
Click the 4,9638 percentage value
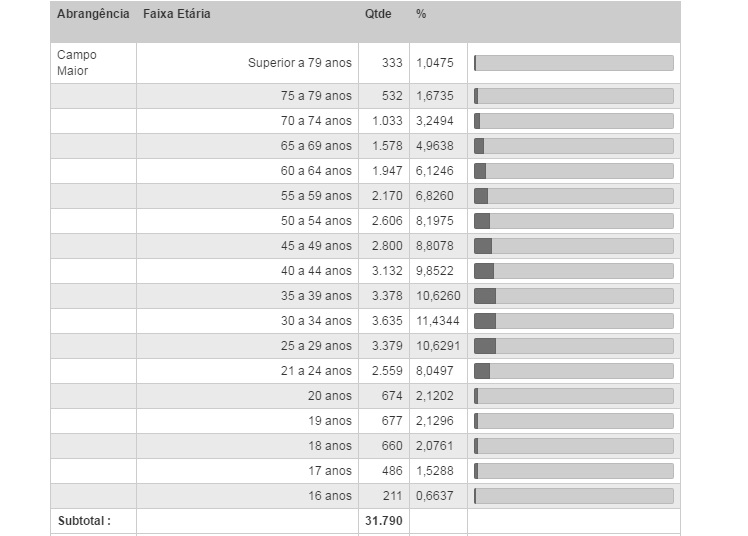point(435,146)
